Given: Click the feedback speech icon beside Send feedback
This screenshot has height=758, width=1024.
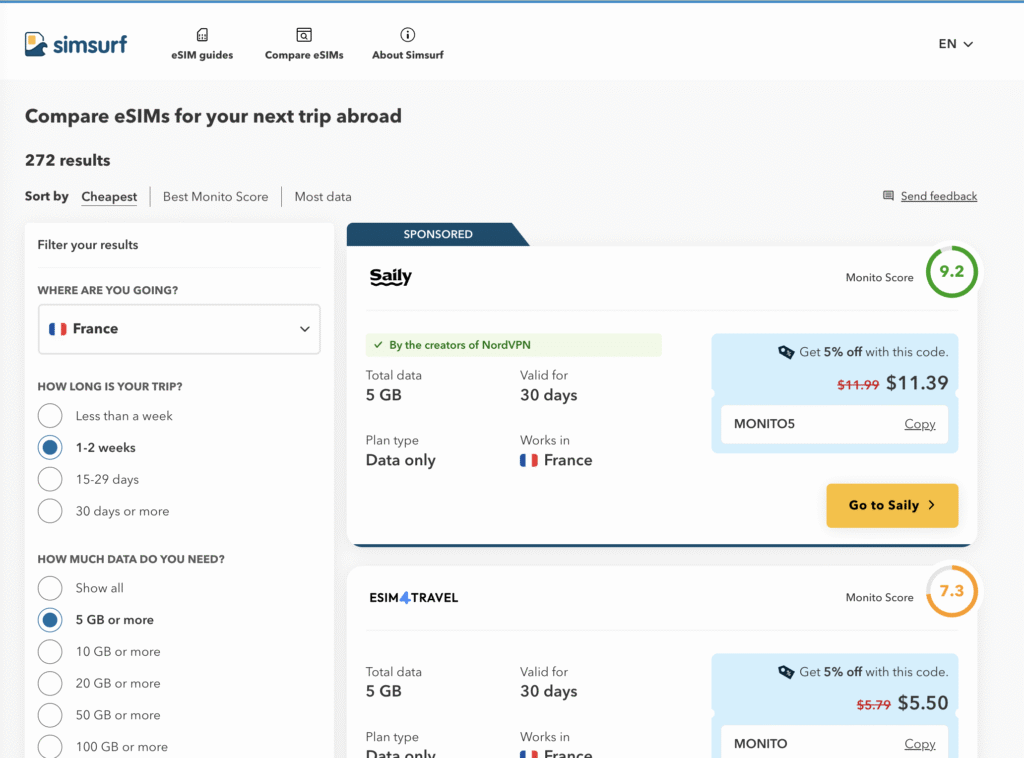Looking at the screenshot, I should click(x=888, y=196).
